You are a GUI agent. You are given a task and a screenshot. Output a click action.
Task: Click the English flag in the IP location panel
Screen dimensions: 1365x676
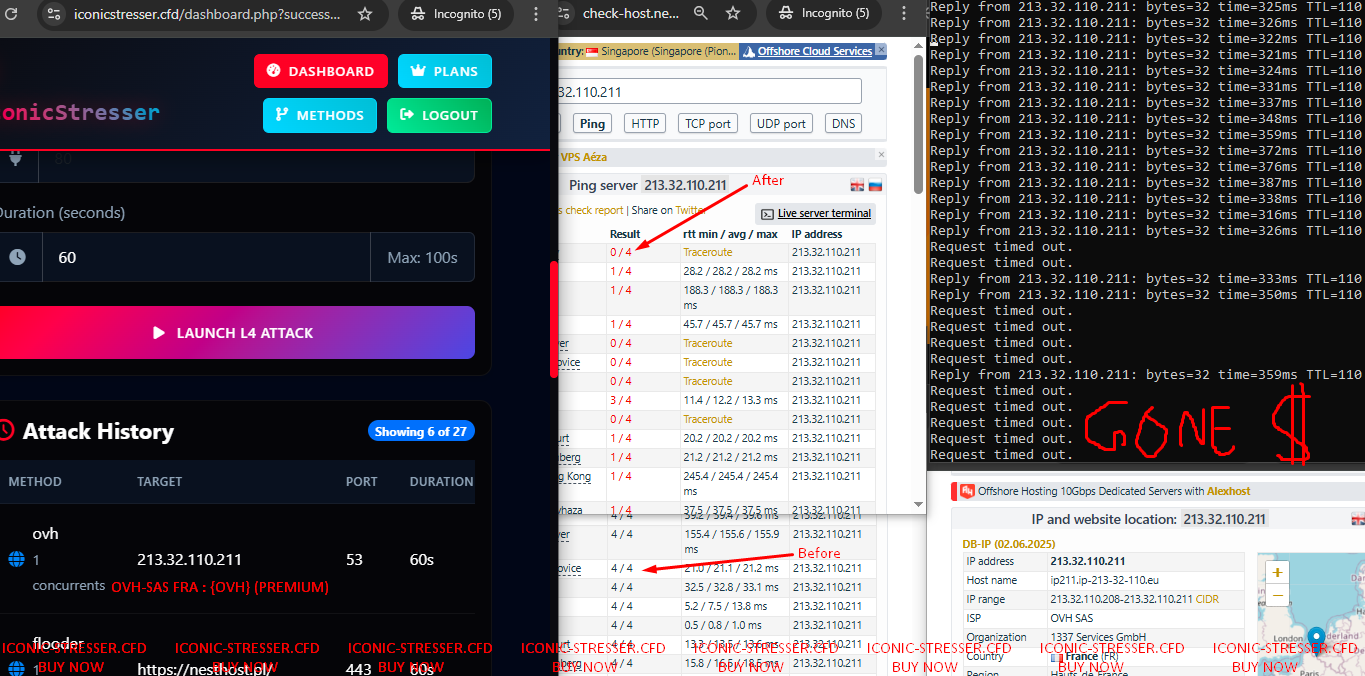click(x=1357, y=519)
